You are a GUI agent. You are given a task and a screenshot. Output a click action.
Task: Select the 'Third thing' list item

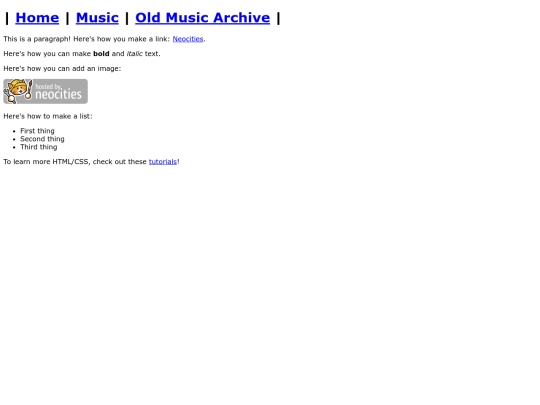click(x=39, y=147)
